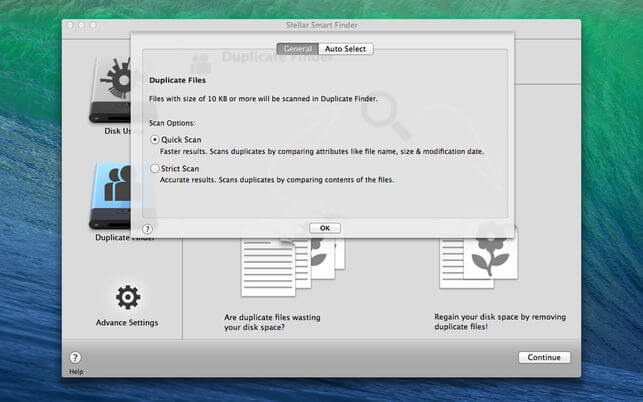
Task: Select the Duplicate Finder drive icon
Action: pyautogui.click(x=110, y=196)
